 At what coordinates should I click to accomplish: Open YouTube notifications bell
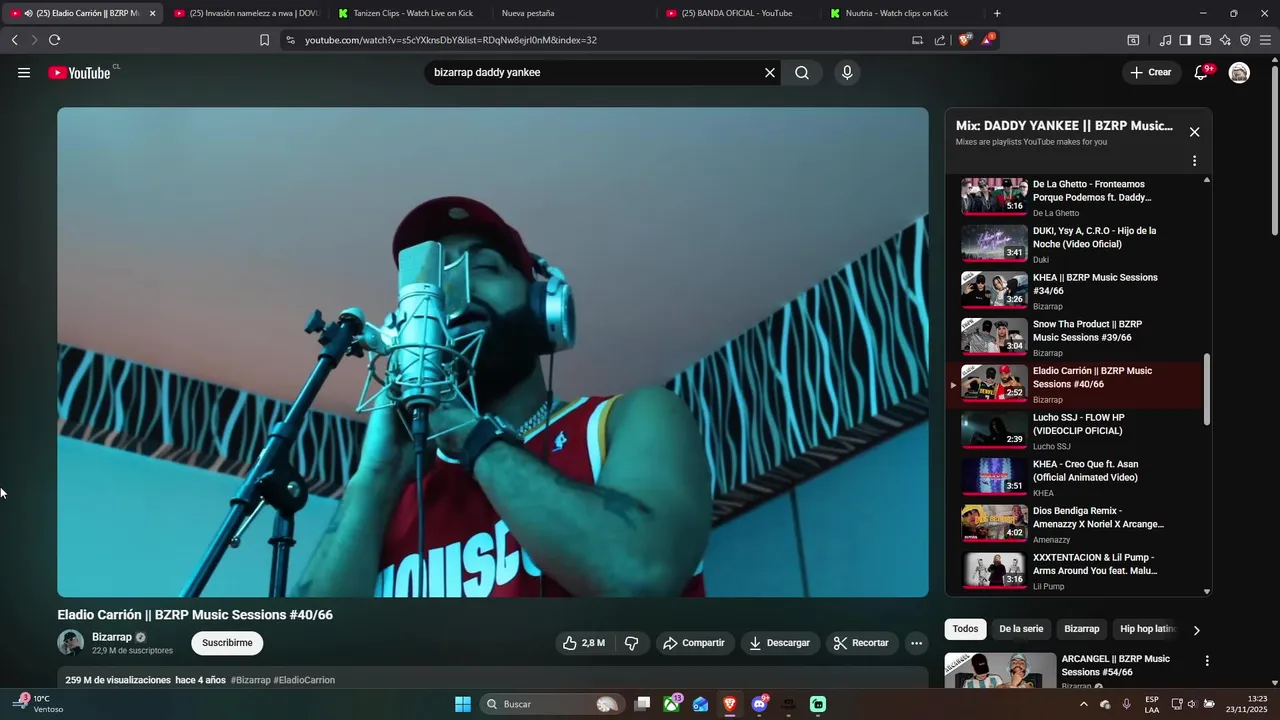1202,73
